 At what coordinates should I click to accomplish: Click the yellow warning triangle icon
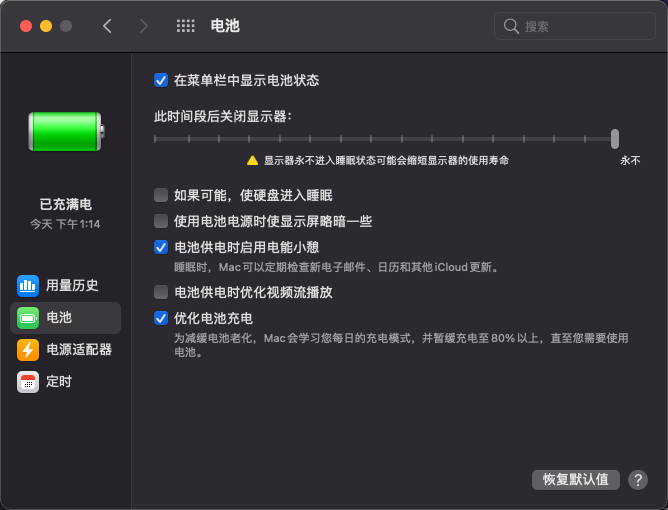pos(252,161)
